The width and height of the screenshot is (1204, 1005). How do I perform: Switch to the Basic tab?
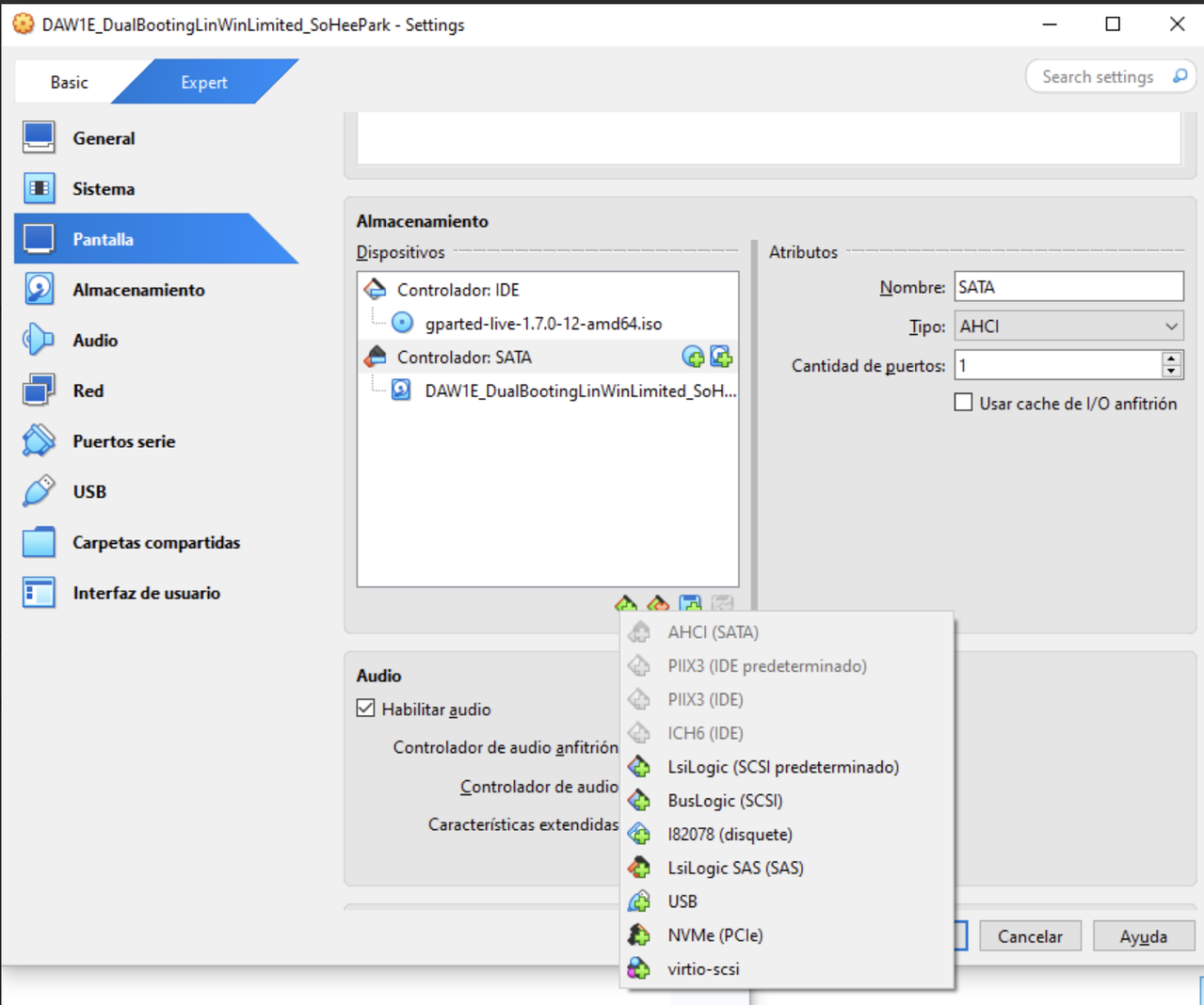coord(69,82)
